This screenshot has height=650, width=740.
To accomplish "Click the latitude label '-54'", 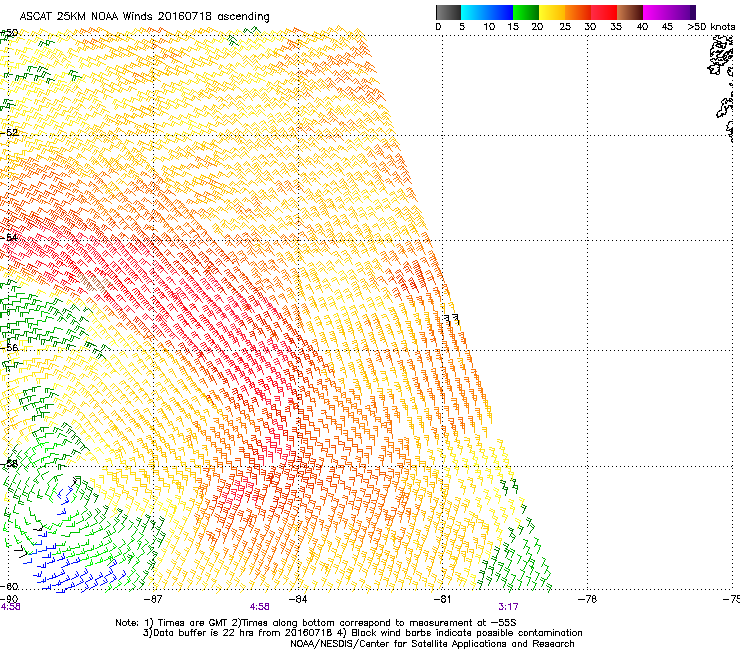I will coord(9,237).
